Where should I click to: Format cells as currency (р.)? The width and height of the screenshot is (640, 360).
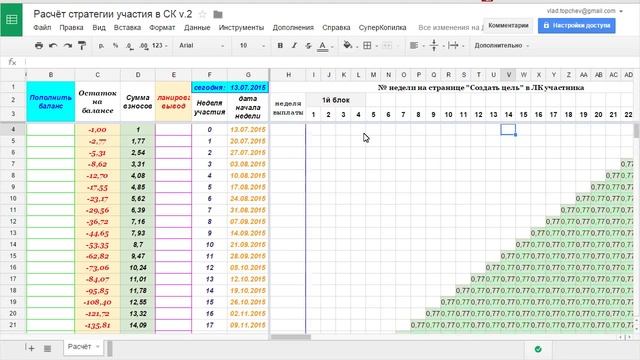click(x=101, y=46)
